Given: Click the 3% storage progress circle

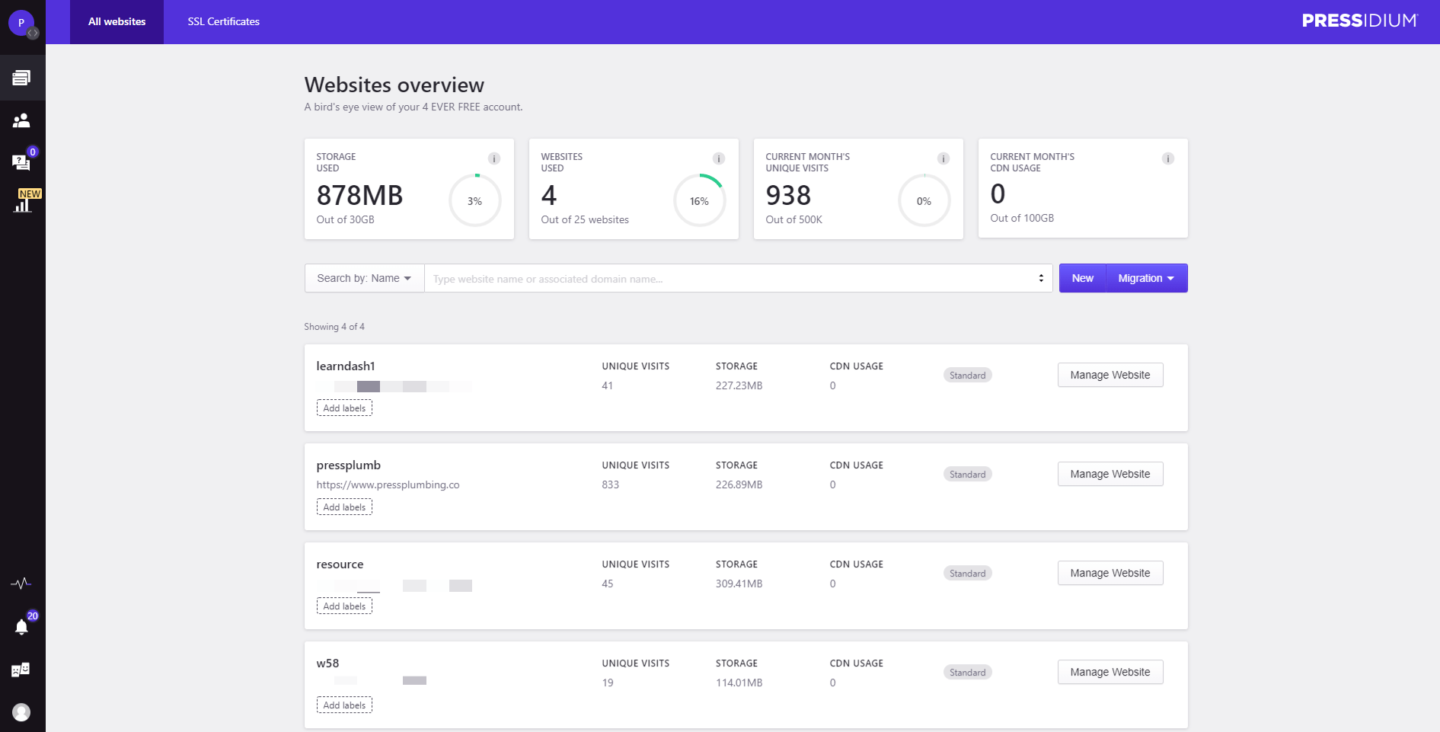Looking at the screenshot, I should [x=475, y=201].
